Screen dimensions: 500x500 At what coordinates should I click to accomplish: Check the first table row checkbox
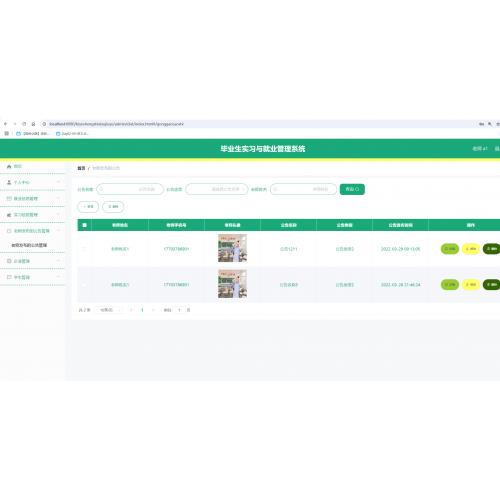coord(84,249)
